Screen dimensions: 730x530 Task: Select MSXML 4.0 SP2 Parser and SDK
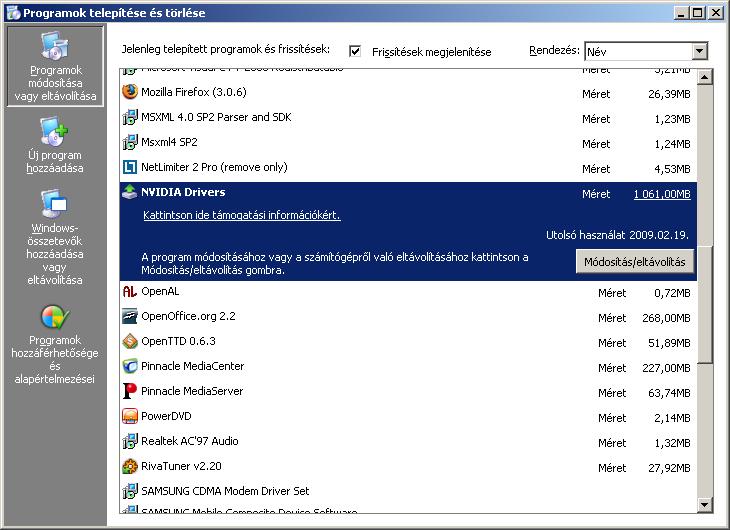pyautogui.click(x=408, y=117)
